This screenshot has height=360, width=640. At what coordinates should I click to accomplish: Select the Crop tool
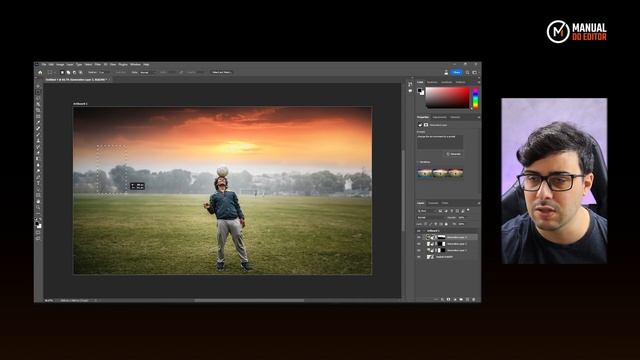(x=38, y=110)
